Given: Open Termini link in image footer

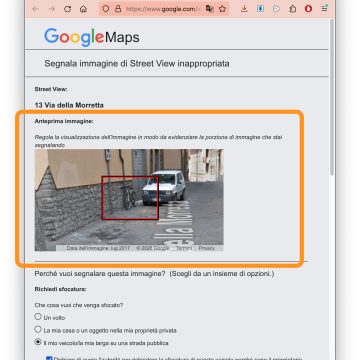Looking at the screenshot, I should [x=184, y=248].
